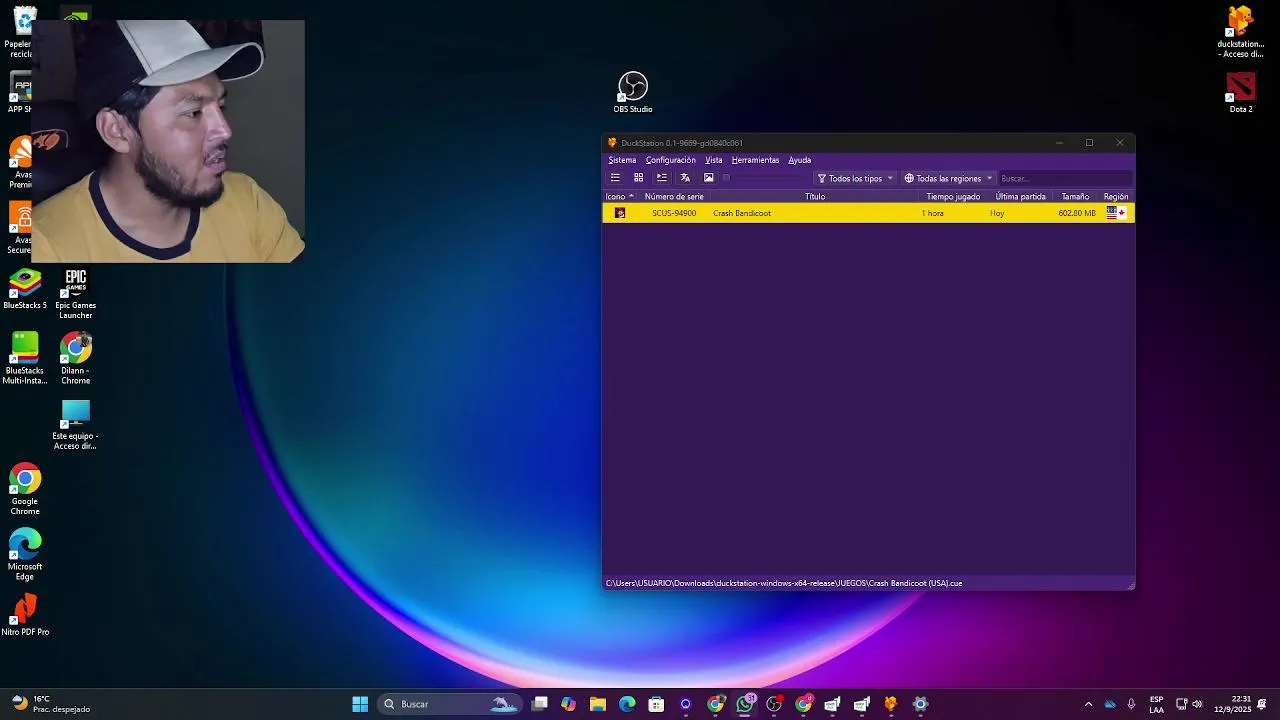Sort by 'Última partida' column header
This screenshot has width=1280, height=720.
click(1020, 196)
